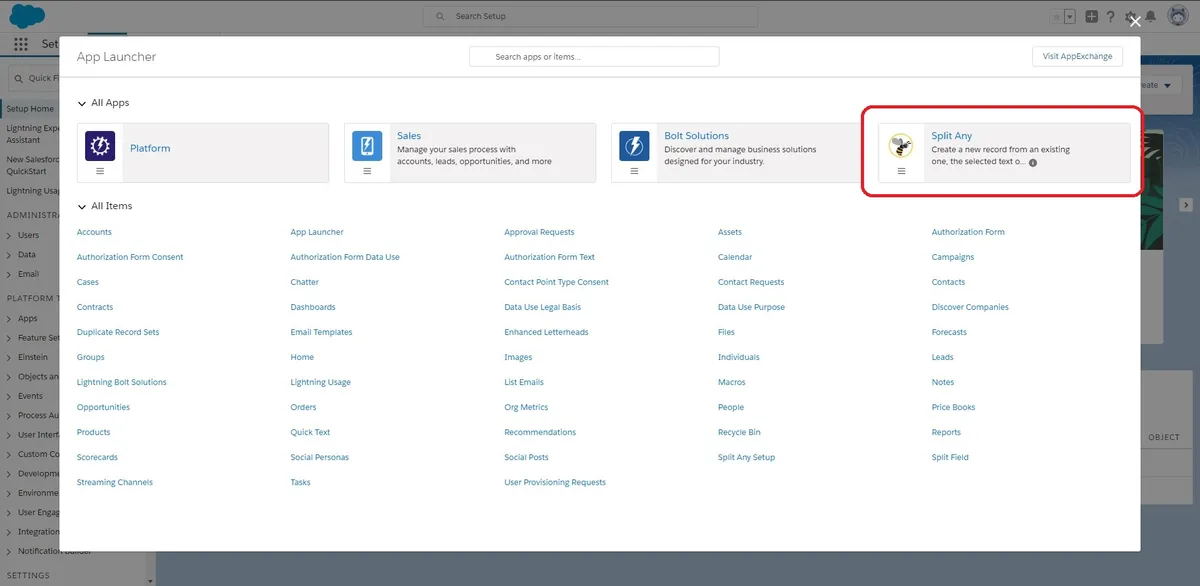Image resolution: width=1200 pixels, height=586 pixels.
Task: Click the favorites star icon
Action: 1056,17
